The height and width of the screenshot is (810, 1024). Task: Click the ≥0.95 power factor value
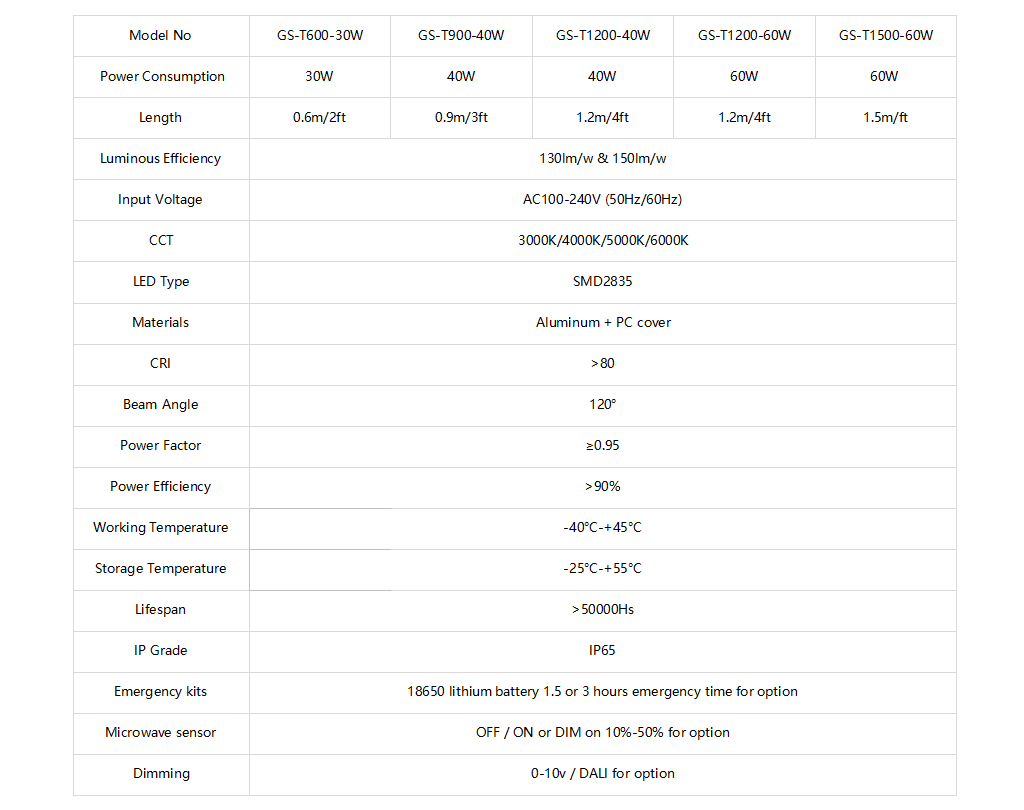[x=603, y=446]
